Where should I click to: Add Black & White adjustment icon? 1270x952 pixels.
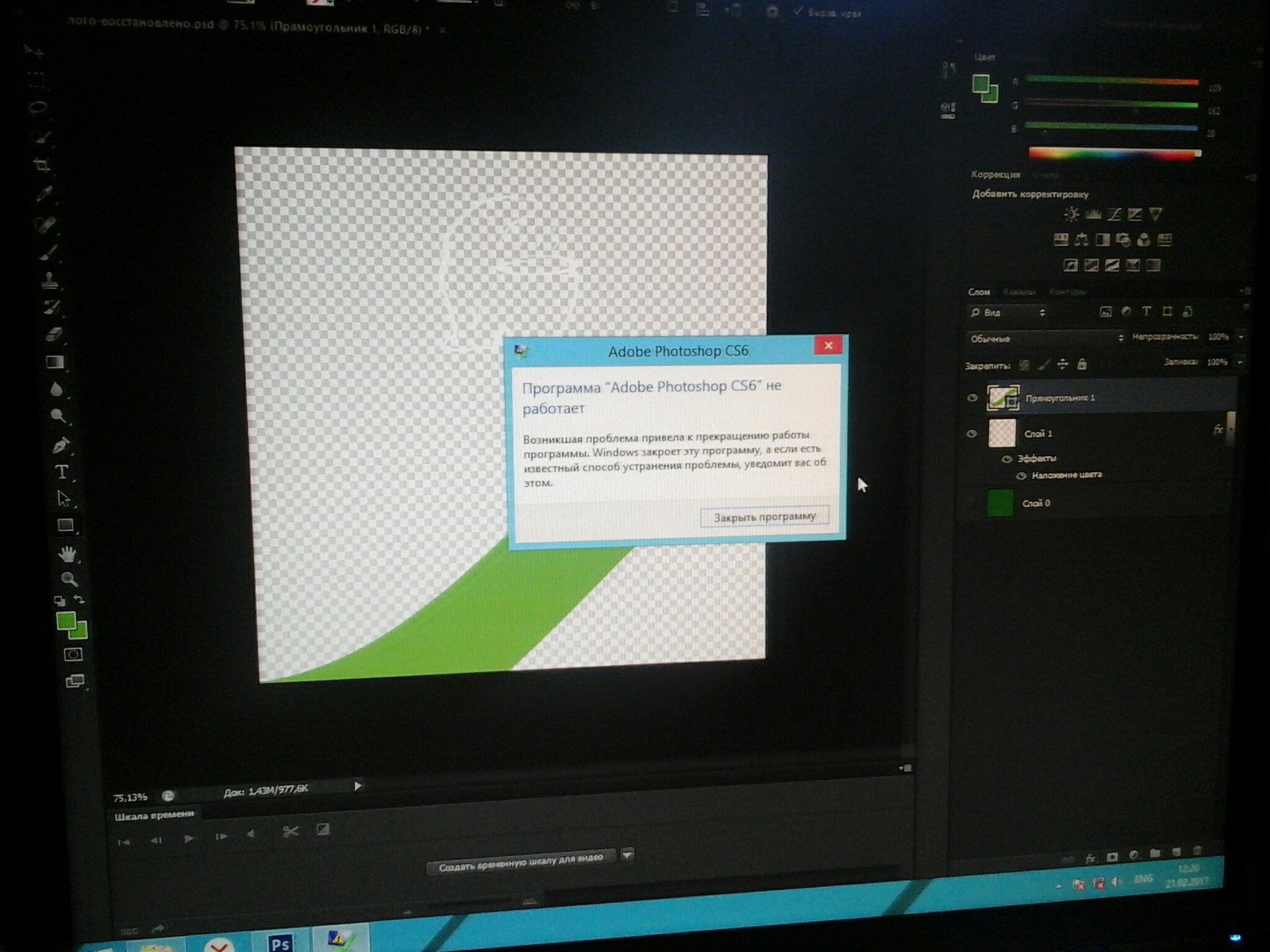pyautogui.click(x=1103, y=240)
